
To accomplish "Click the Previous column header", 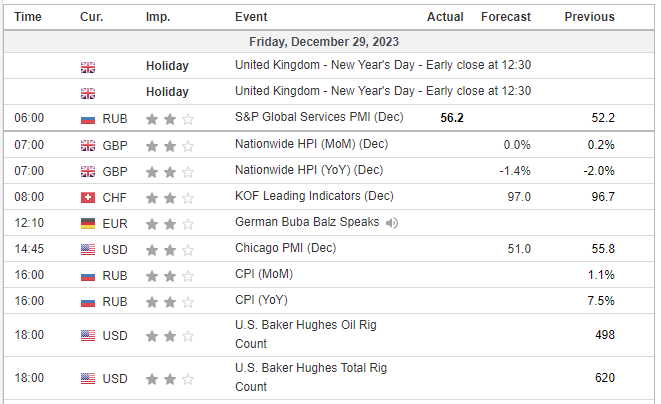I will pos(589,17).
